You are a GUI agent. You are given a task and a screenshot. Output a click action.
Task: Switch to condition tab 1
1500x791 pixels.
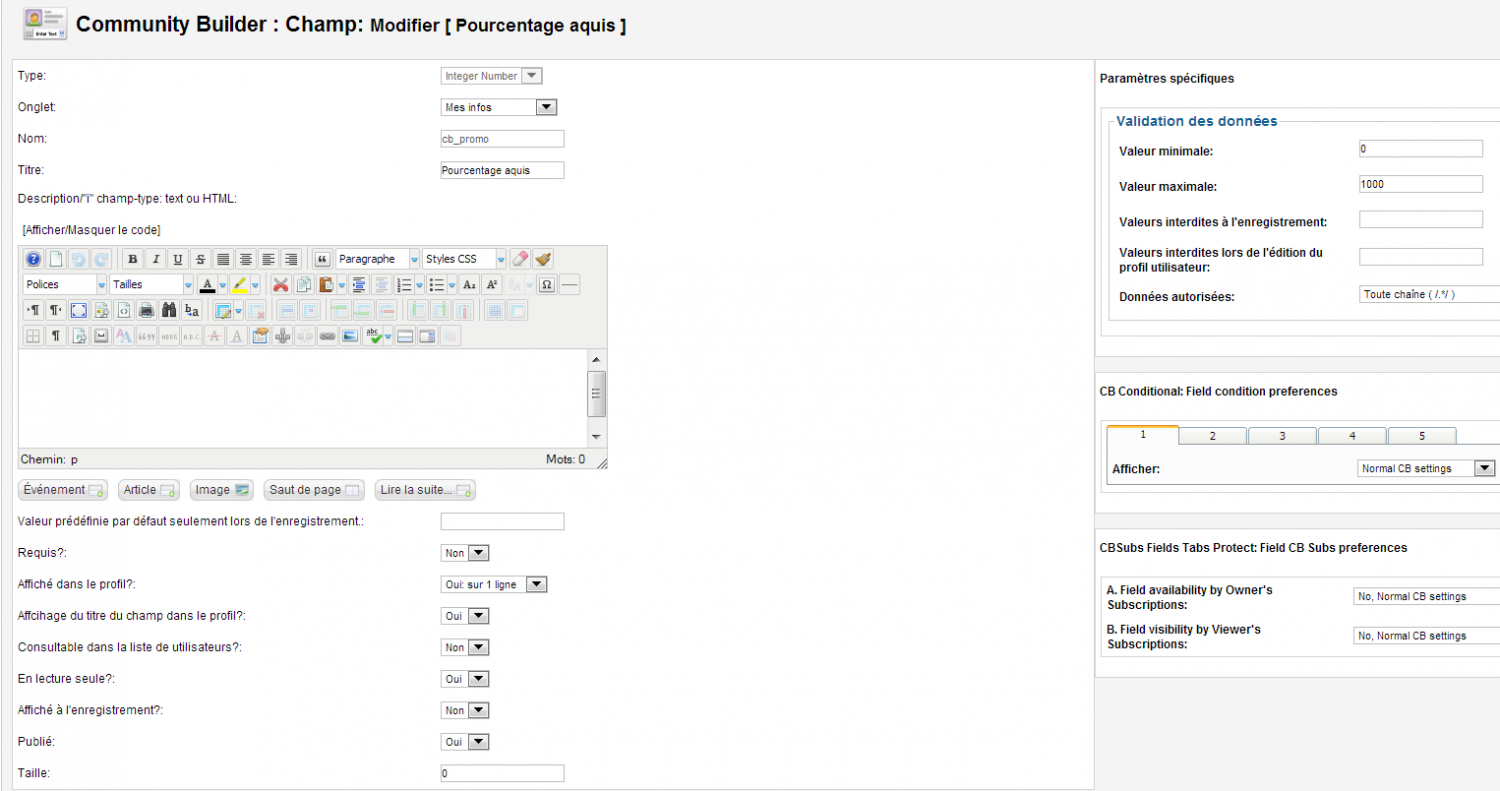[1143, 434]
